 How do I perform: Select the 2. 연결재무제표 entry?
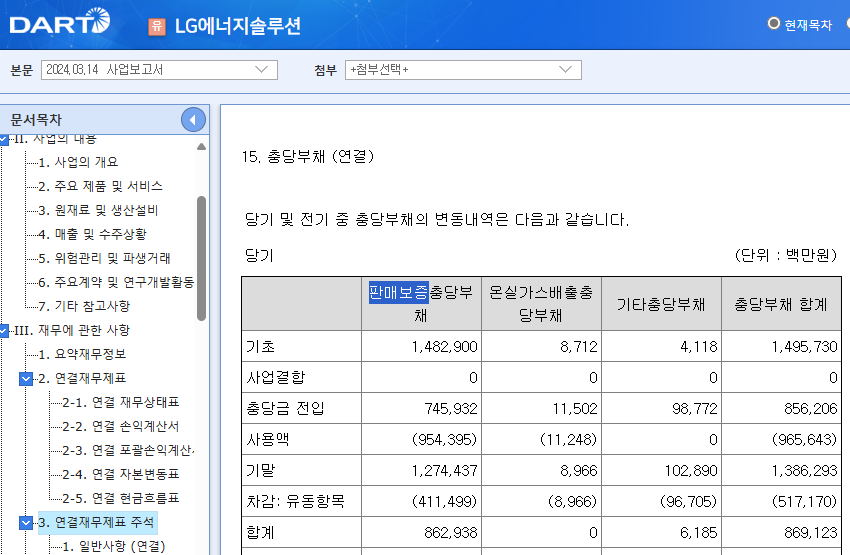coord(82,378)
